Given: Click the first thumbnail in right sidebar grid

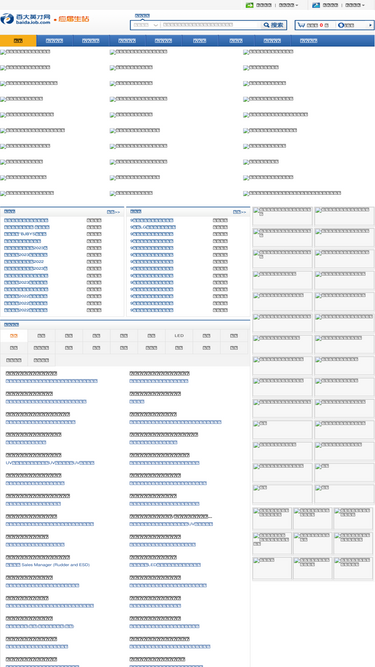Looking at the screenshot, I should tap(283, 216).
